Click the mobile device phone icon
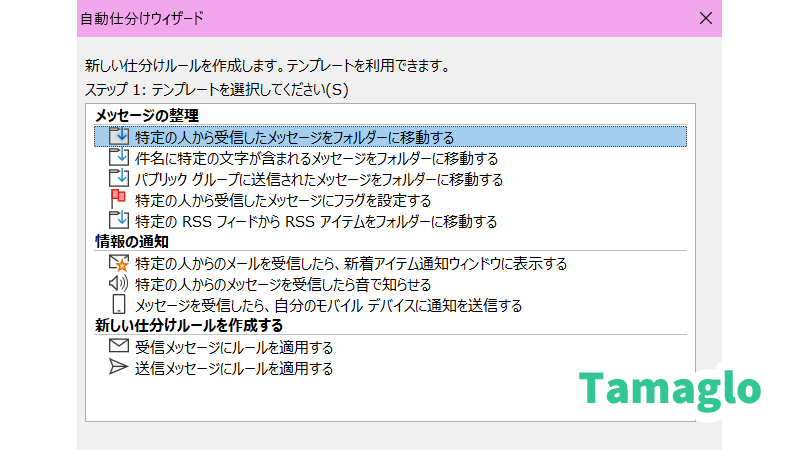Image resolution: width=800 pixels, height=450 pixels. pyautogui.click(x=118, y=305)
